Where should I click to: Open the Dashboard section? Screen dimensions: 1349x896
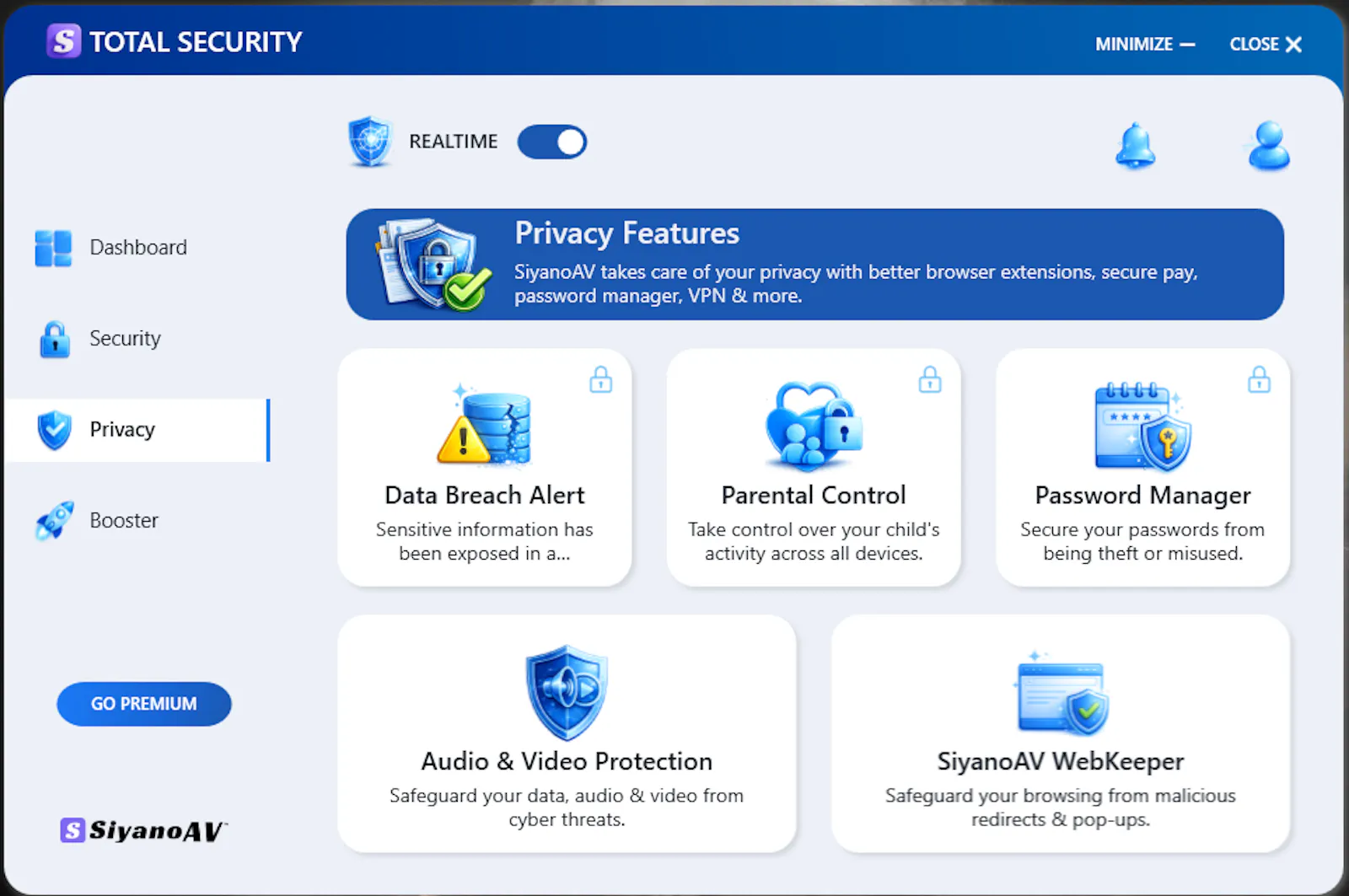pyautogui.click(x=139, y=248)
